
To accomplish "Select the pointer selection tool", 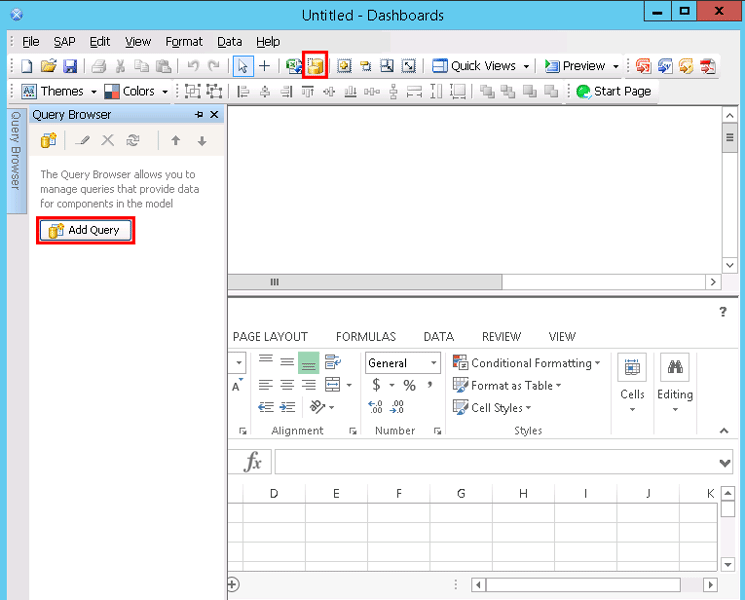I will pyautogui.click(x=242, y=66).
